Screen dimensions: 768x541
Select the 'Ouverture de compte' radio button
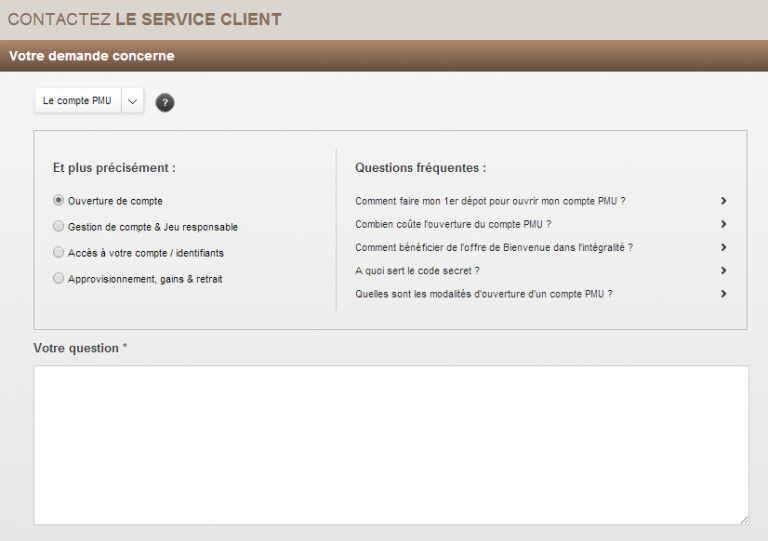59,201
